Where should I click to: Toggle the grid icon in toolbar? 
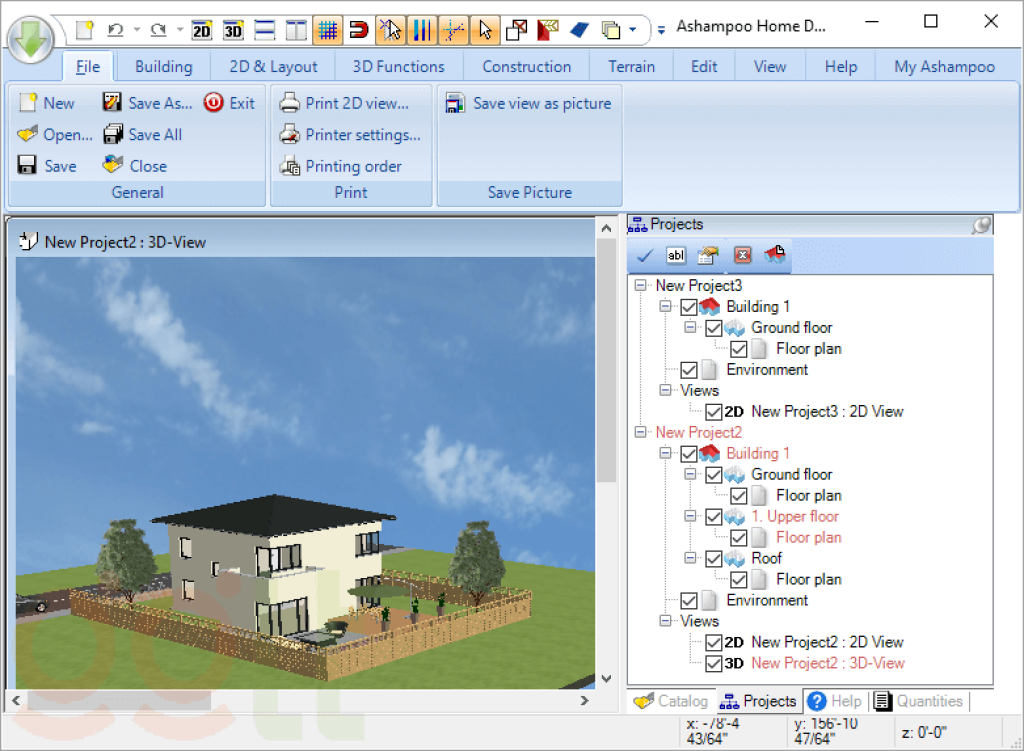point(327,30)
